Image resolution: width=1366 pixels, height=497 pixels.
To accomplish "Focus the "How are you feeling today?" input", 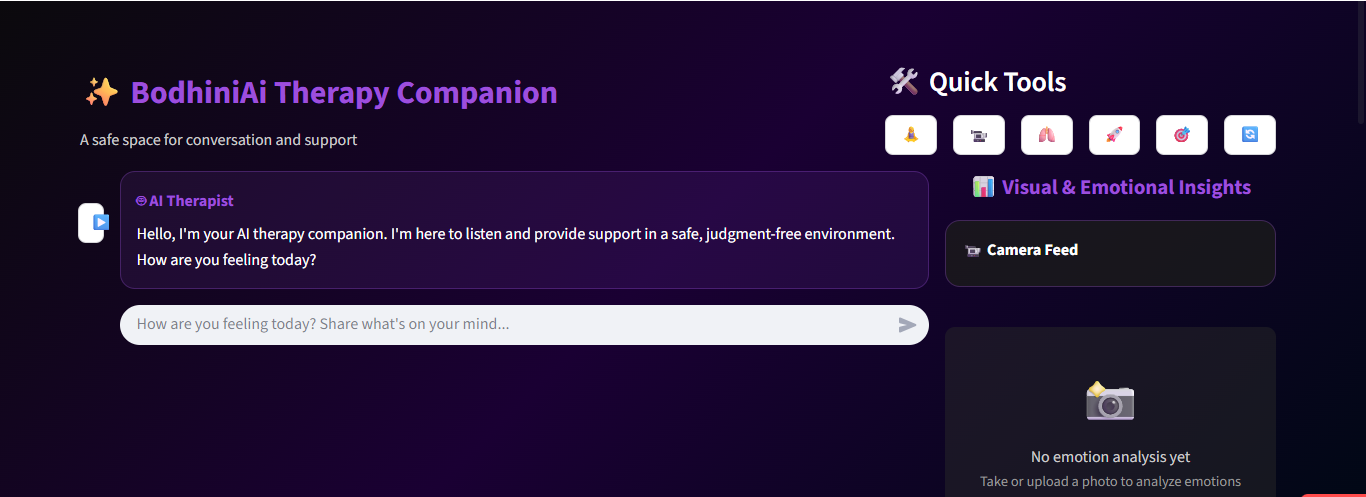I will pos(500,325).
